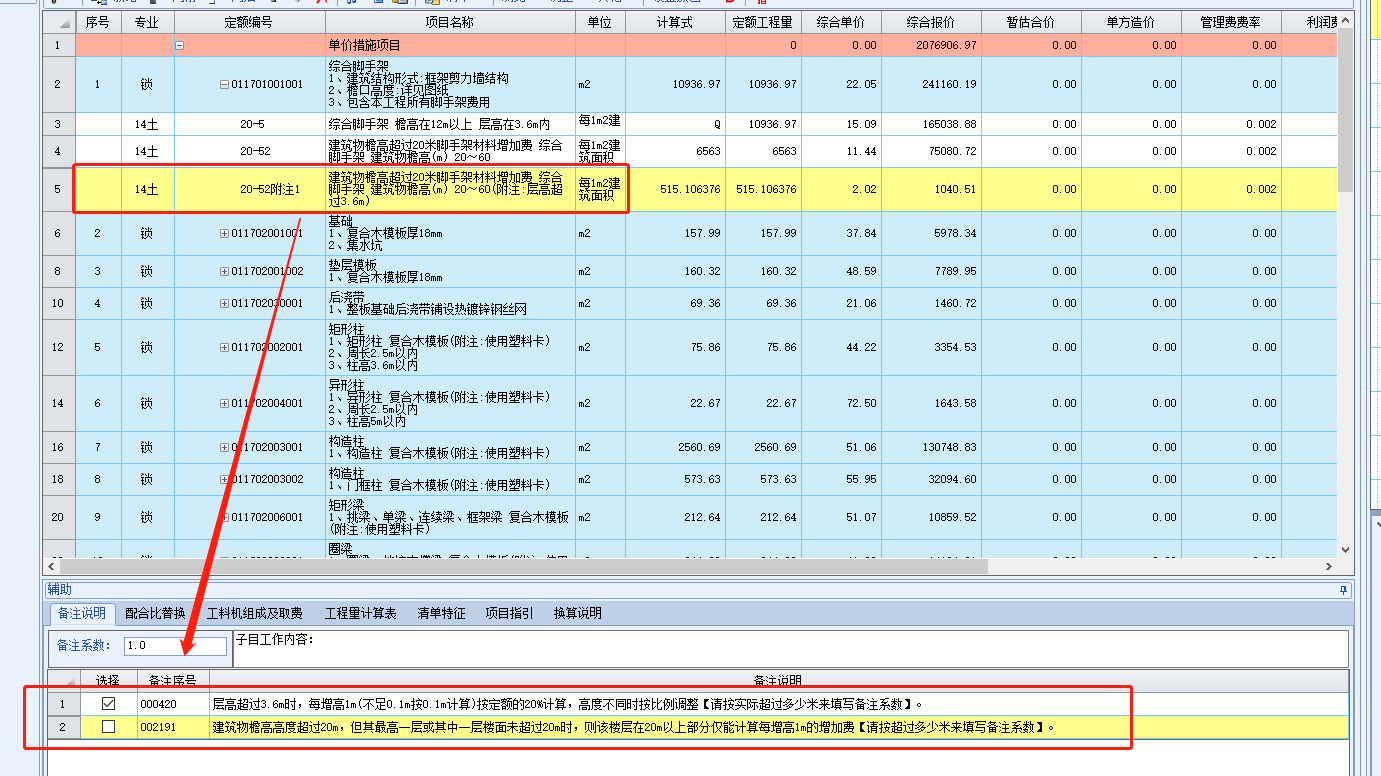
Task: Expand item 011702001002 垫层模板
Action: [x=224, y=271]
